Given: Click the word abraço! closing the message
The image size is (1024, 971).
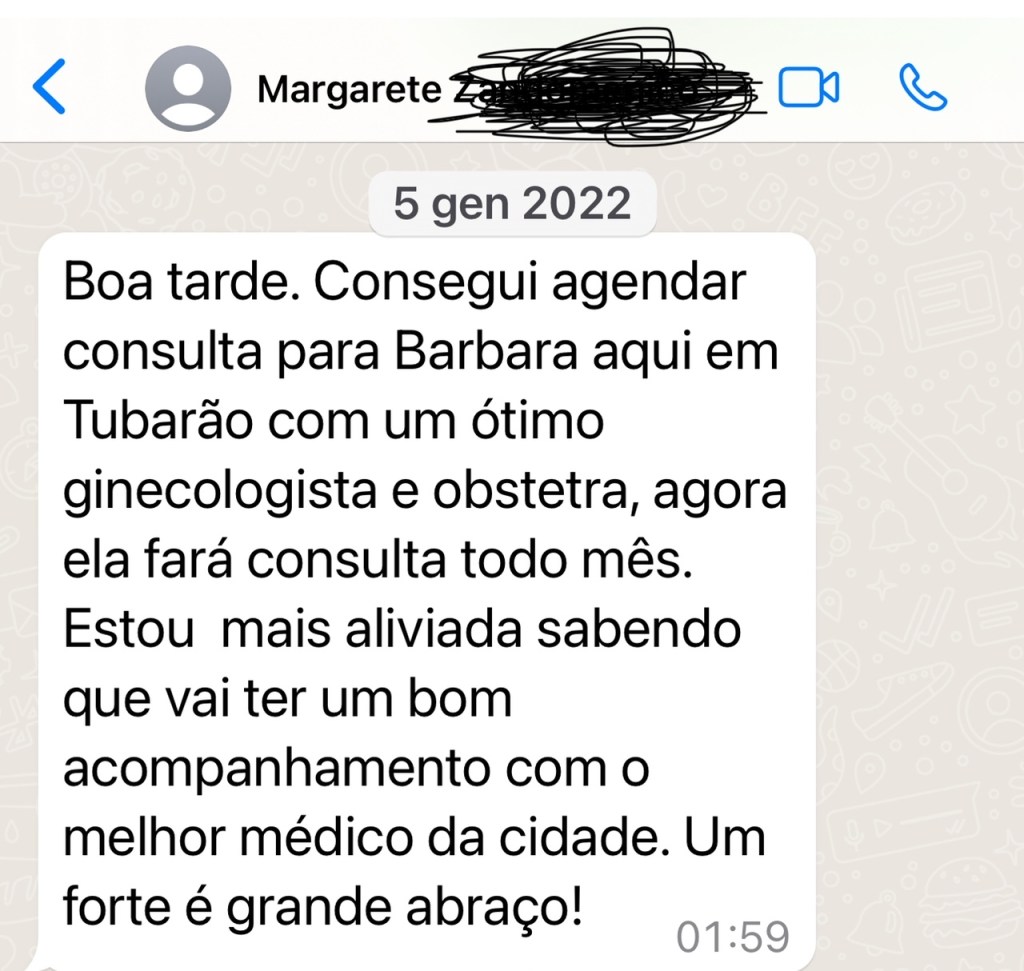Looking at the screenshot, I should pos(494,908).
